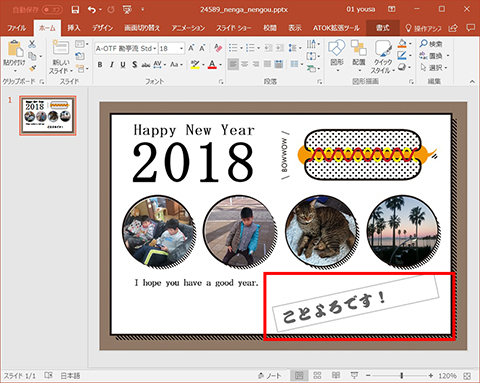The width and height of the screenshot is (480, 383).
Task: Click the ノート button in status bar
Action: pyautogui.click(x=269, y=376)
